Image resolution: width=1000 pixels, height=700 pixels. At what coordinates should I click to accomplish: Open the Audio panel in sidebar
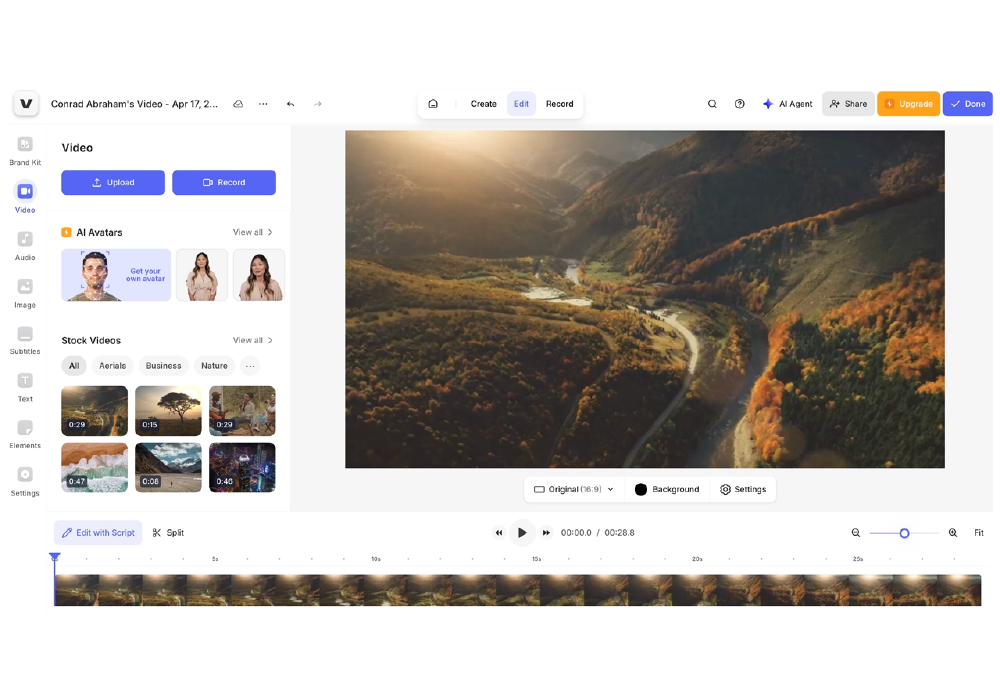25,244
